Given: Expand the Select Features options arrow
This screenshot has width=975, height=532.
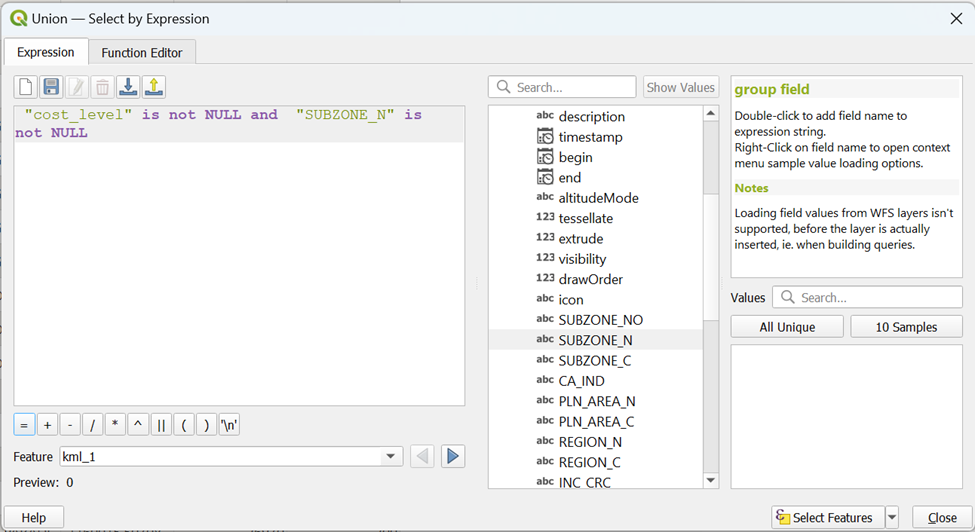Looking at the screenshot, I should tap(892, 518).
